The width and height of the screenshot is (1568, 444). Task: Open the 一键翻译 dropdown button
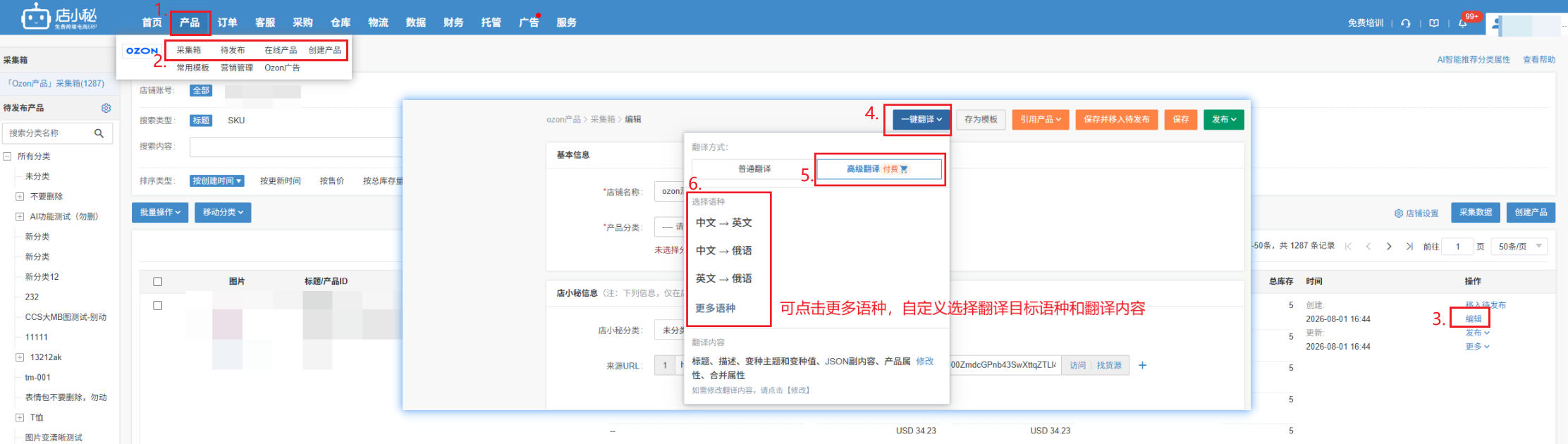(x=921, y=120)
